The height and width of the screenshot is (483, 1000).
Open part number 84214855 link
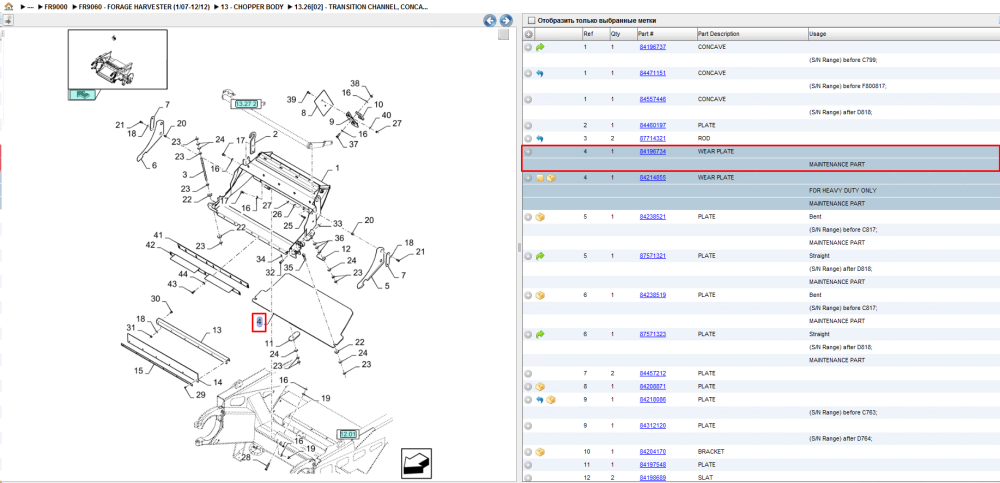[x=652, y=178]
